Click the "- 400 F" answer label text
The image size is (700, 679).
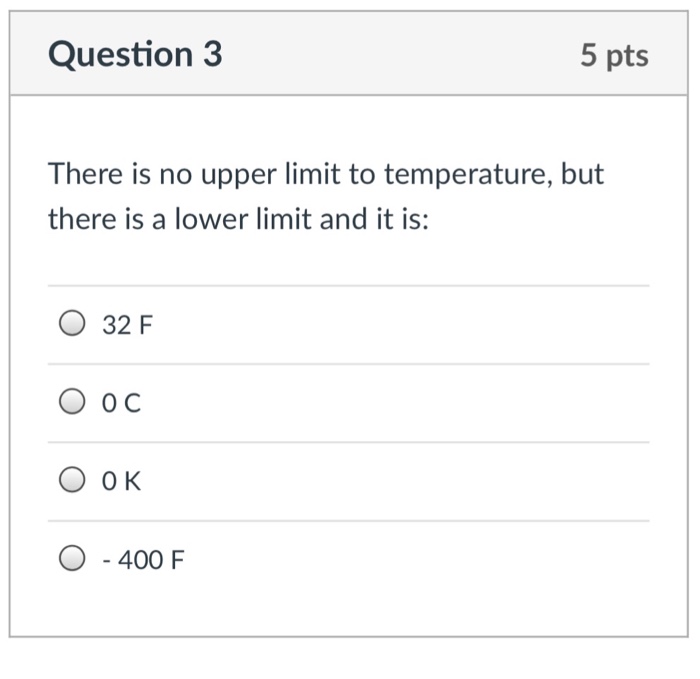[143, 560]
